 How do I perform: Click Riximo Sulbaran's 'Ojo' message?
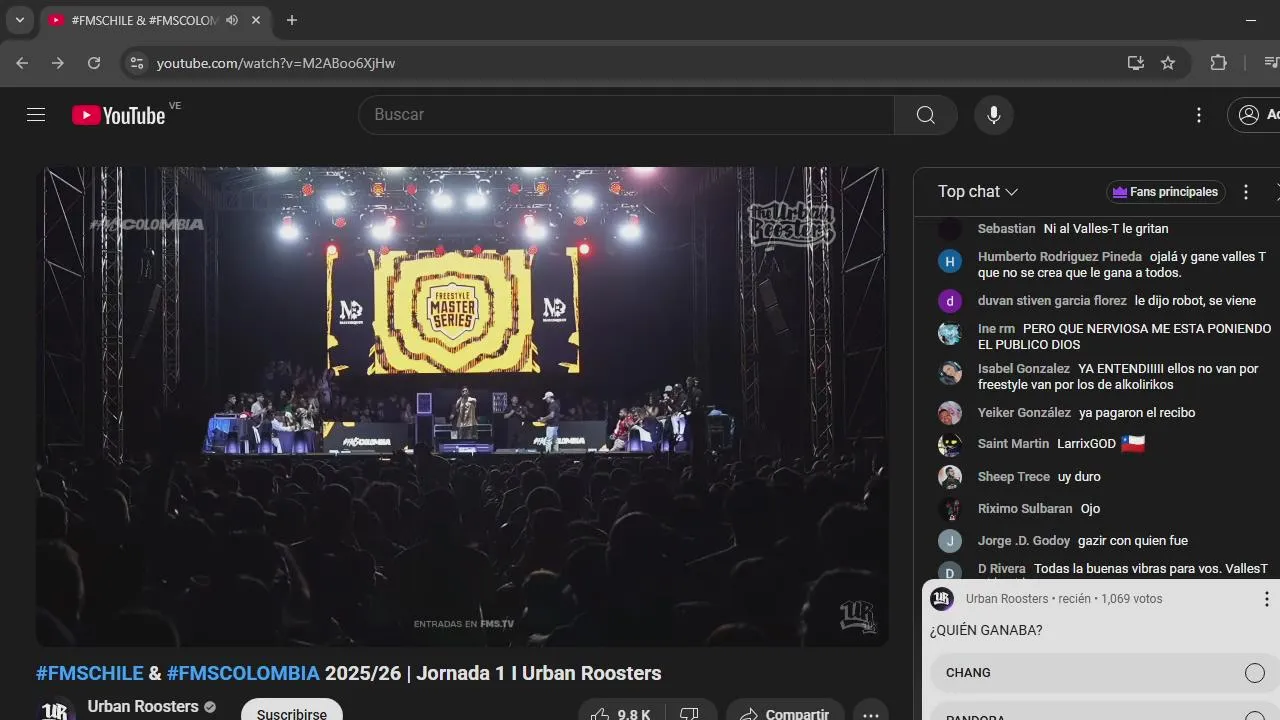1090,509
